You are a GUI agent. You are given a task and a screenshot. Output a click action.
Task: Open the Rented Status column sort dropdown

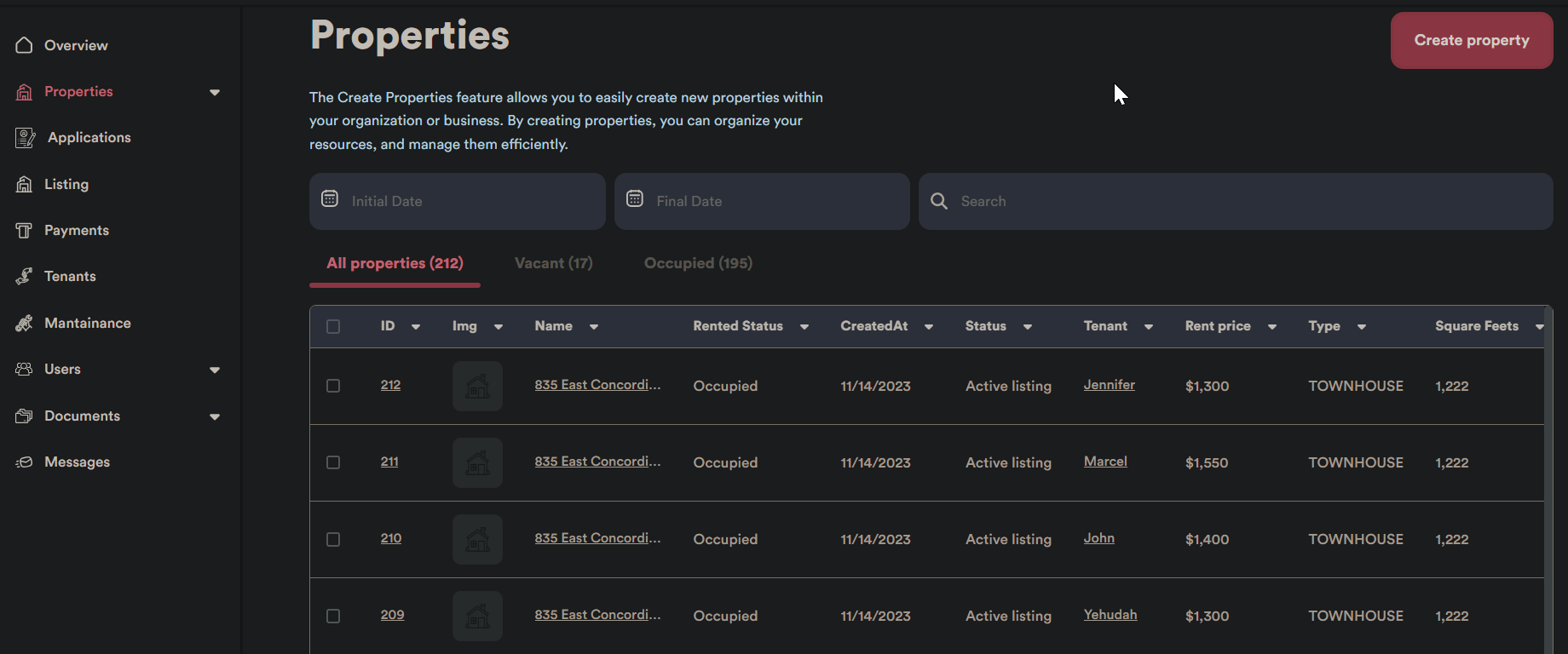click(804, 327)
